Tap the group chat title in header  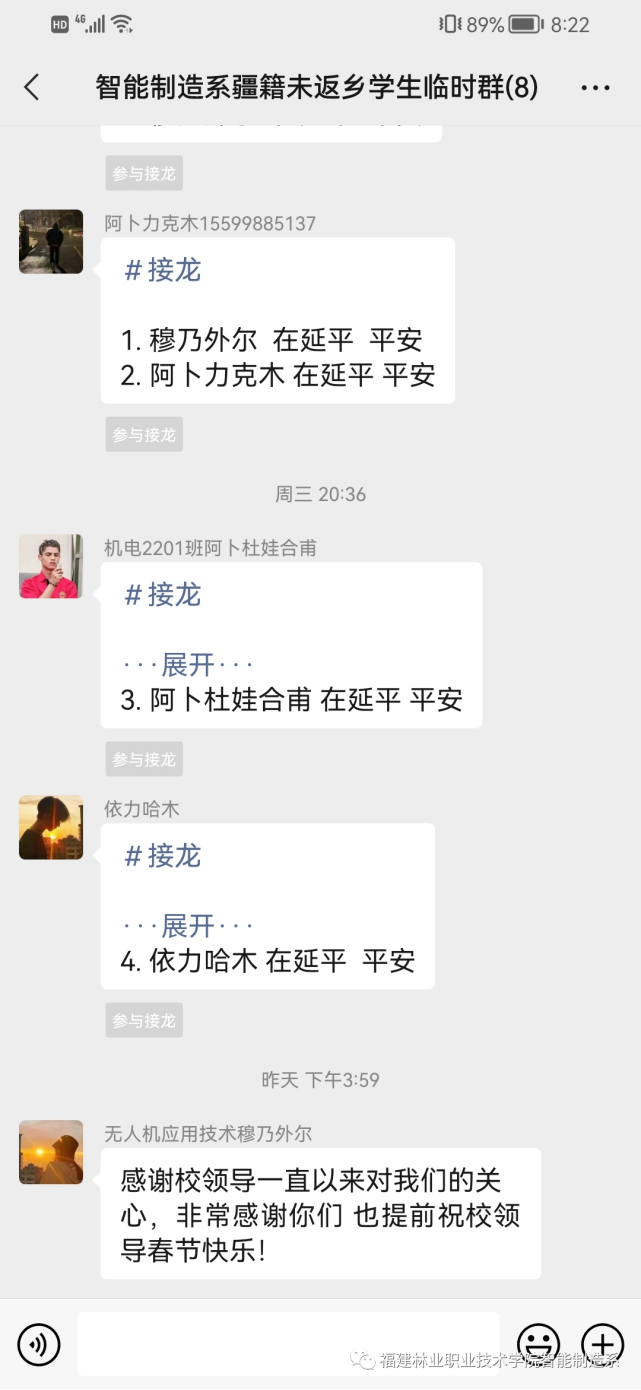[x=317, y=87]
